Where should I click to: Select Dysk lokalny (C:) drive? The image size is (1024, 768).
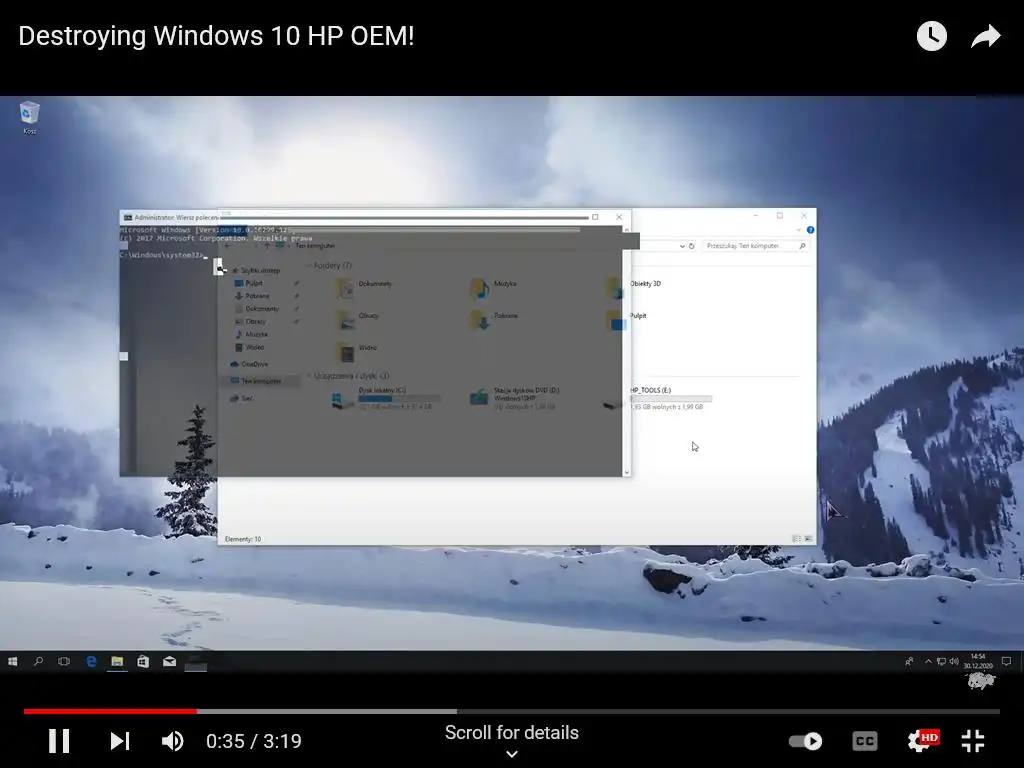click(x=385, y=398)
